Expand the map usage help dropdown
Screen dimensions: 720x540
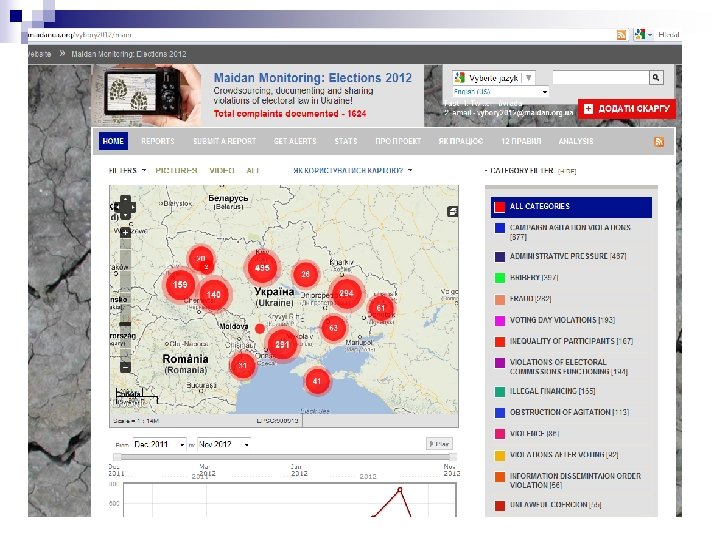[353, 170]
